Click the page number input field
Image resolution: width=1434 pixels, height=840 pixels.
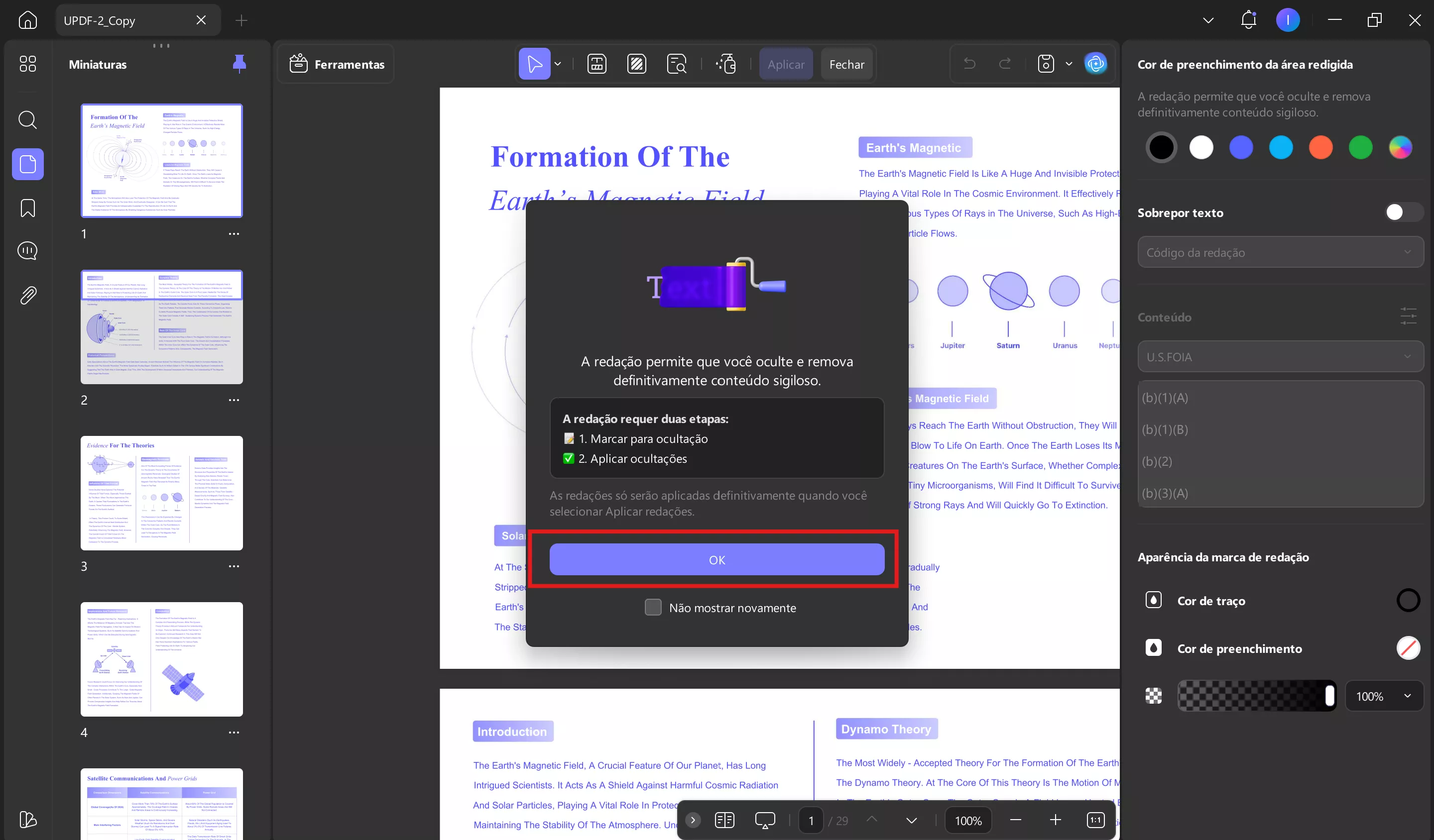(811, 820)
